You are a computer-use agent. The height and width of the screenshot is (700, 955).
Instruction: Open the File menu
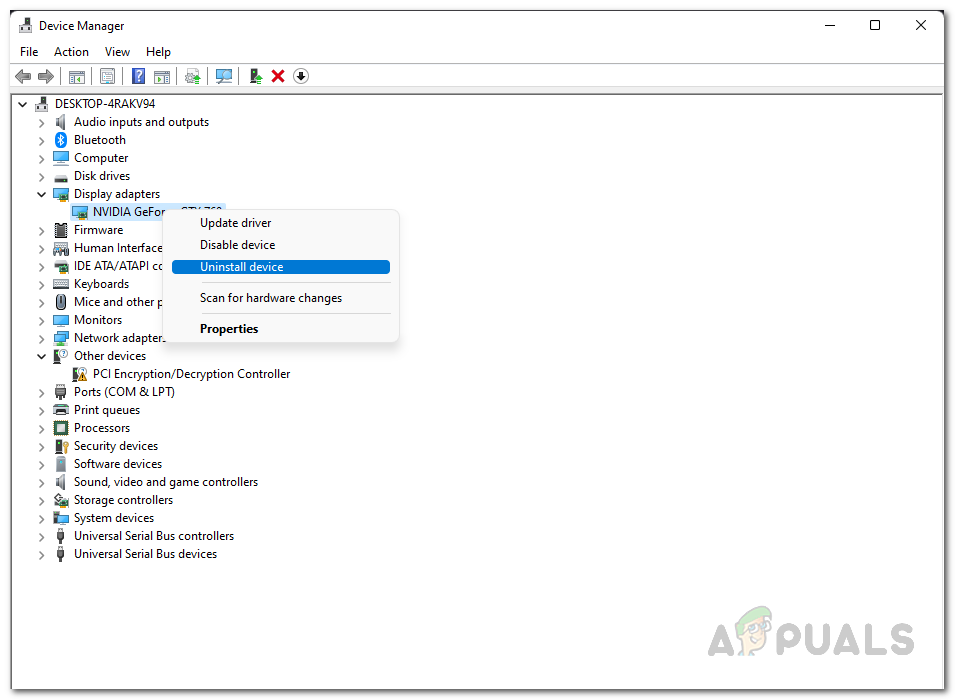(29, 52)
